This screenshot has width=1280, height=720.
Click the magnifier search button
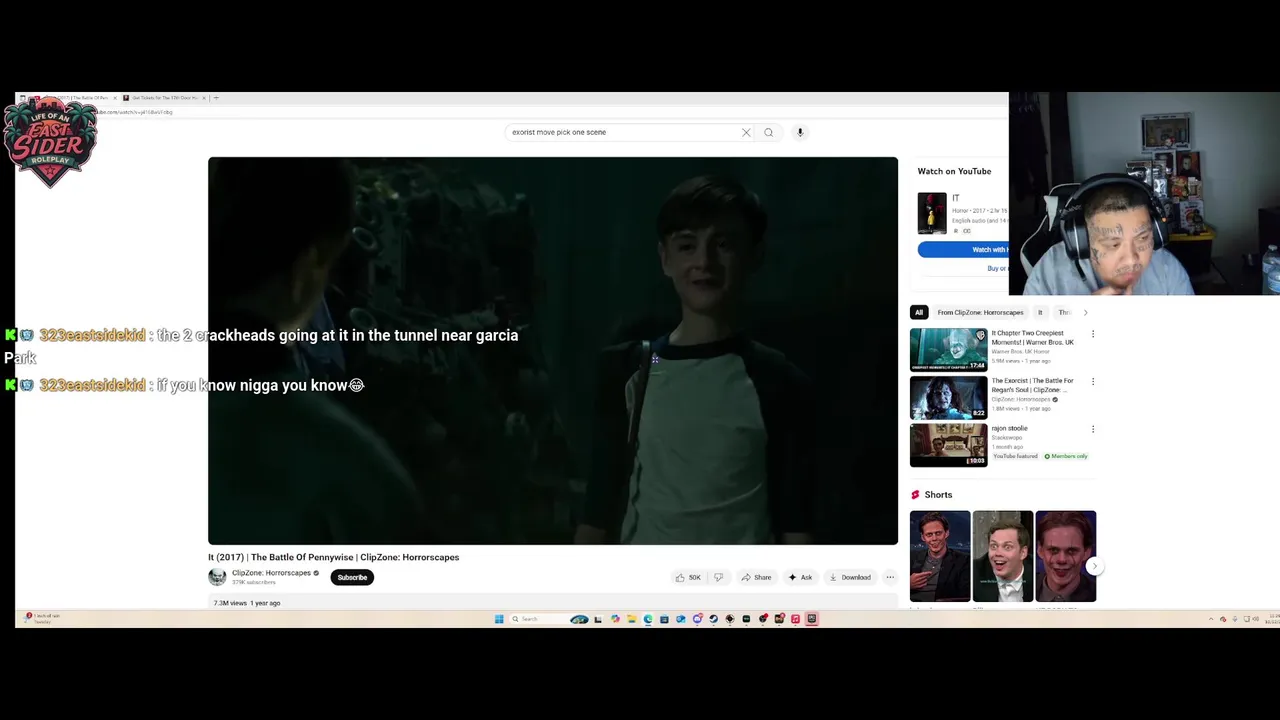(x=768, y=132)
